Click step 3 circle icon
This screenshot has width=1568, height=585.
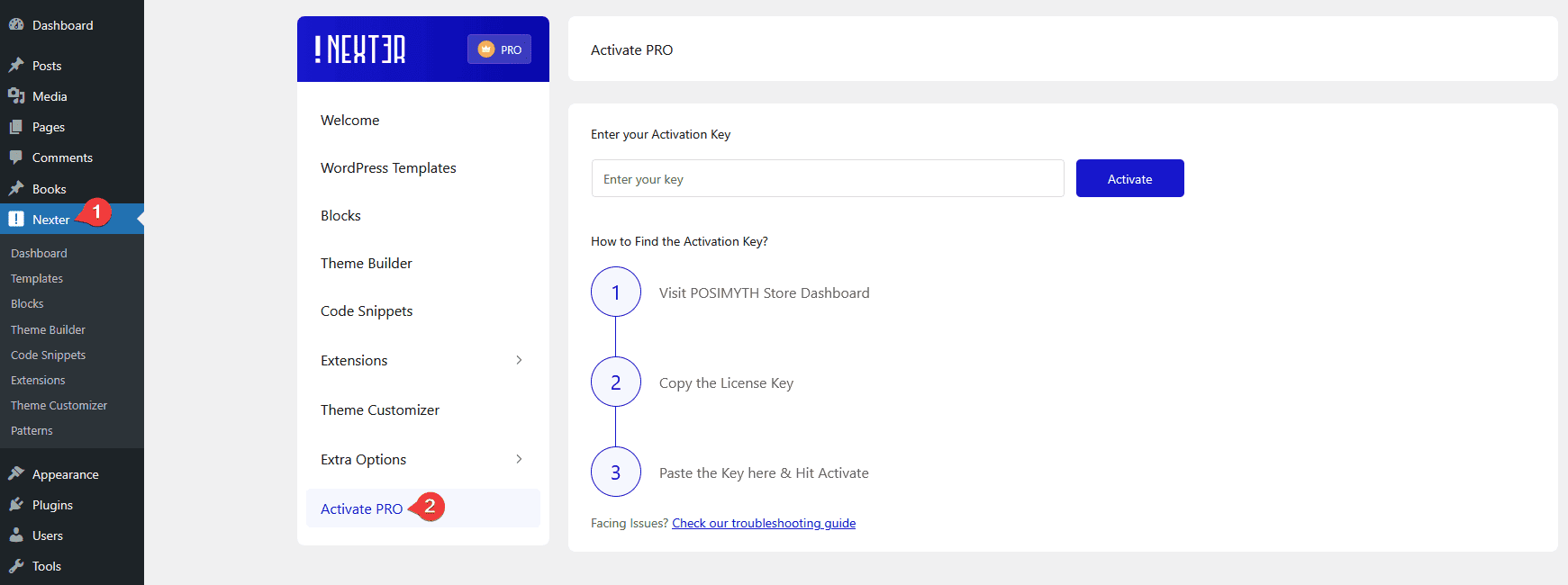[616, 472]
